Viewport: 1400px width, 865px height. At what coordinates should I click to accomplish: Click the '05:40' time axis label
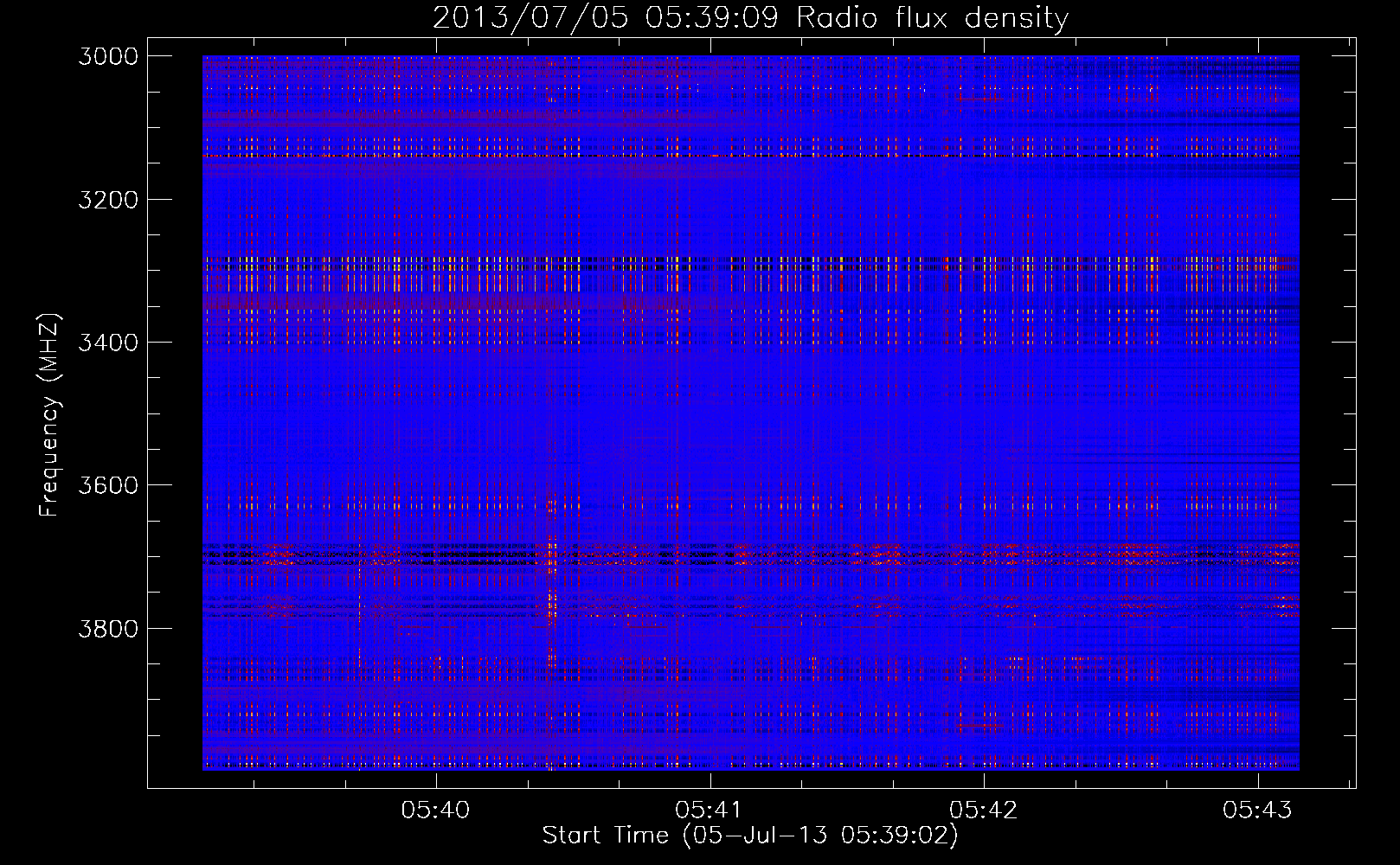pyautogui.click(x=435, y=810)
